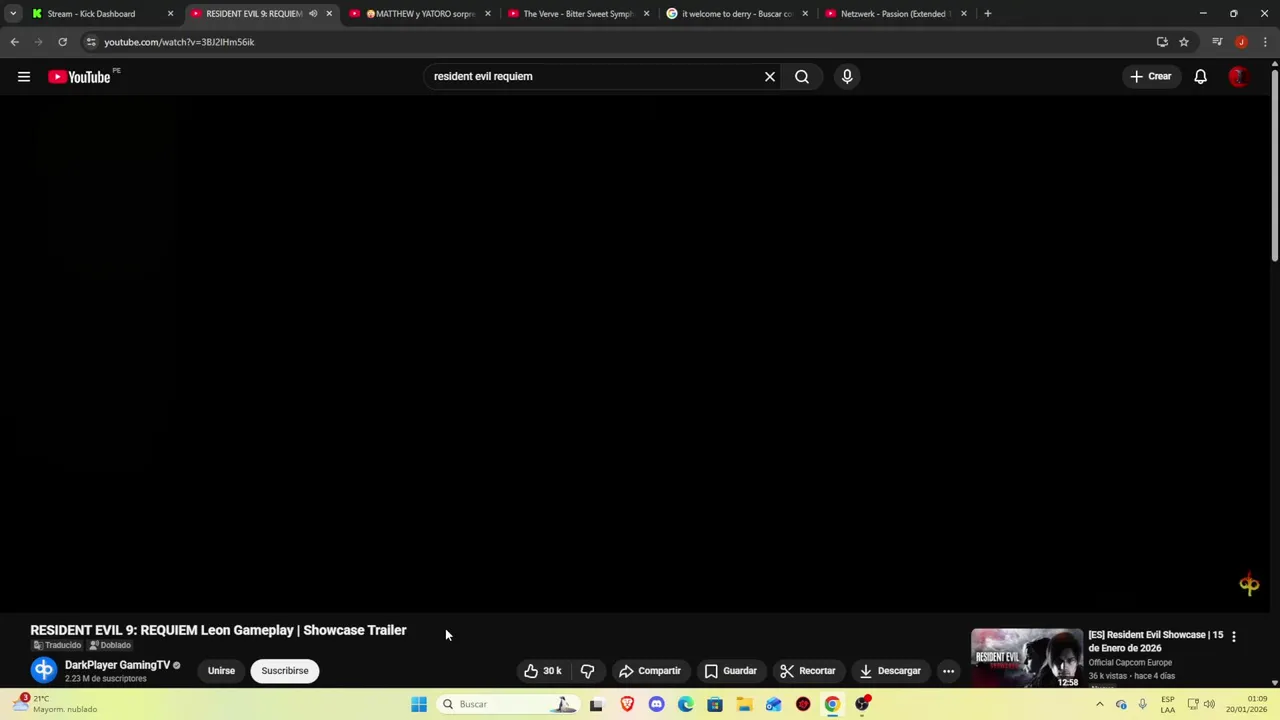Switch to The Verve - Bitter Sweet Symphony tab
Viewport: 1280px width, 720px height.
(x=578, y=14)
